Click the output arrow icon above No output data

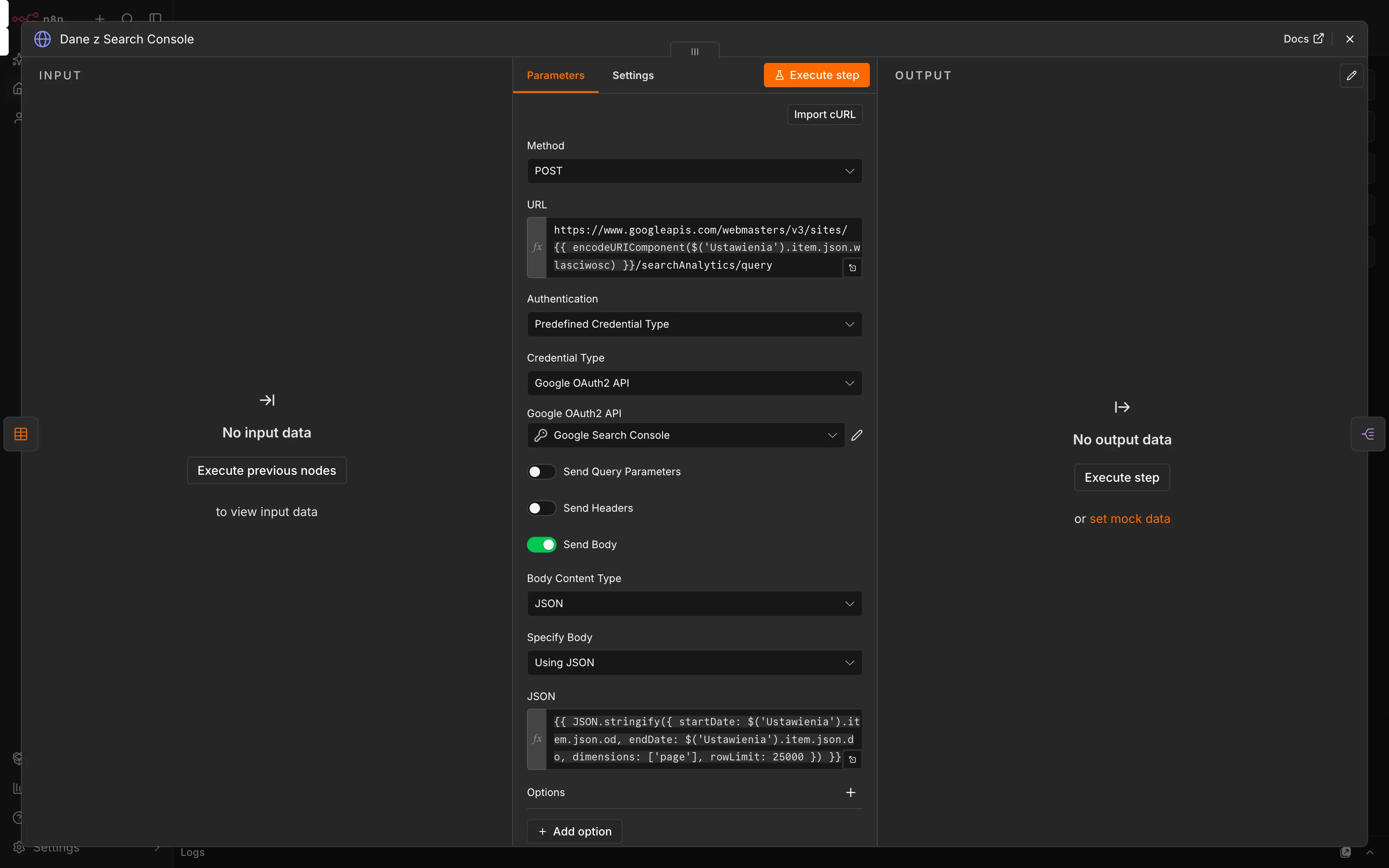point(1122,407)
